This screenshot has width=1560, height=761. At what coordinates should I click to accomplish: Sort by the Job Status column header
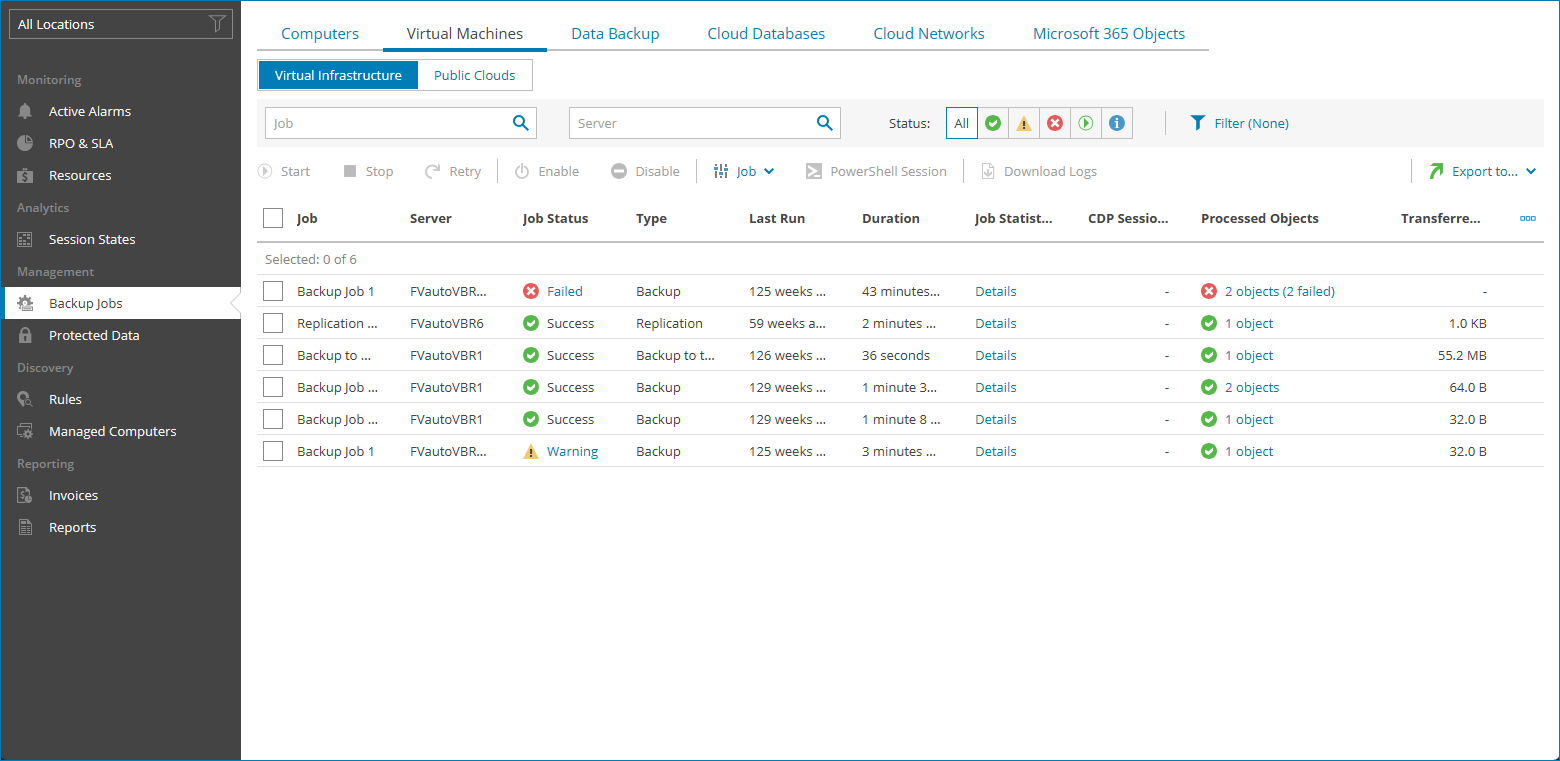pos(555,218)
